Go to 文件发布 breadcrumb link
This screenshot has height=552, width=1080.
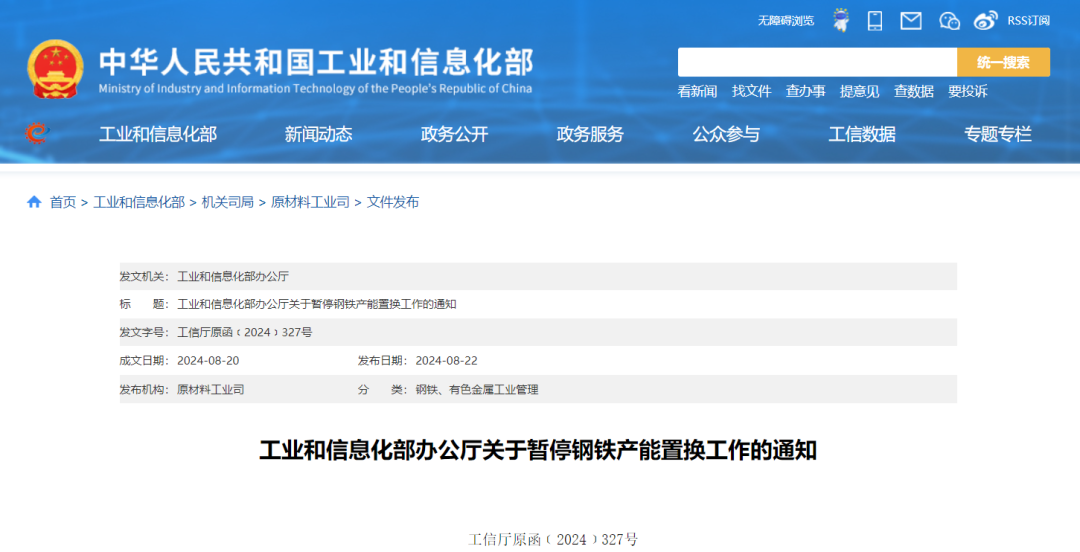(x=393, y=202)
